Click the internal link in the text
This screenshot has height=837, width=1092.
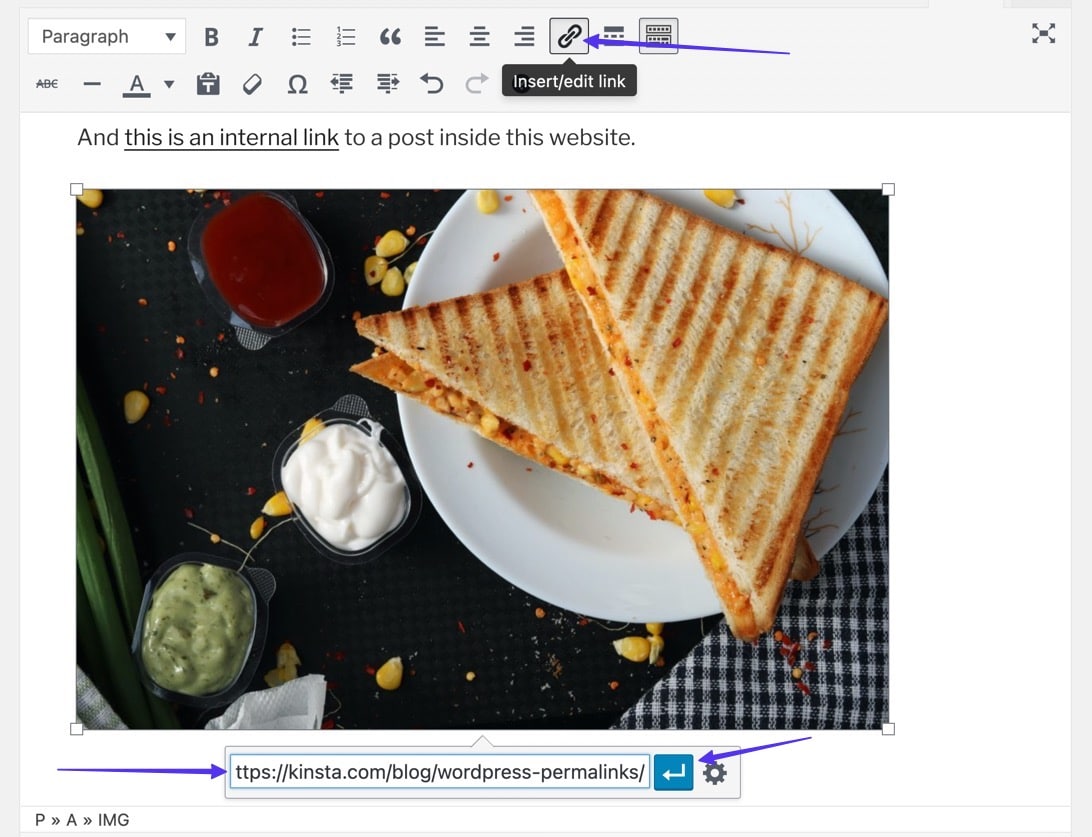pyautogui.click(x=229, y=137)
